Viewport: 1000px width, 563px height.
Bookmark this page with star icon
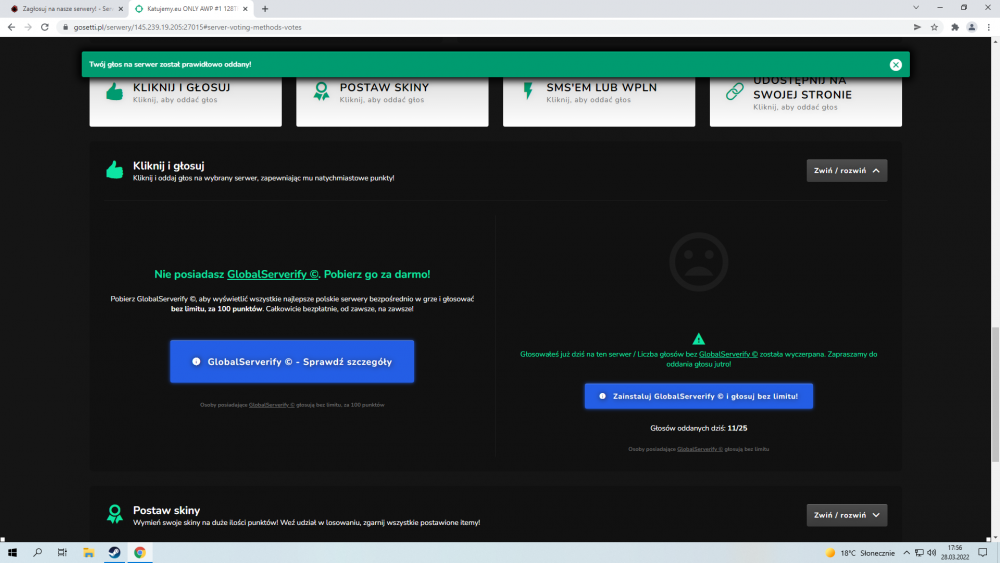(x=934, y=27)
